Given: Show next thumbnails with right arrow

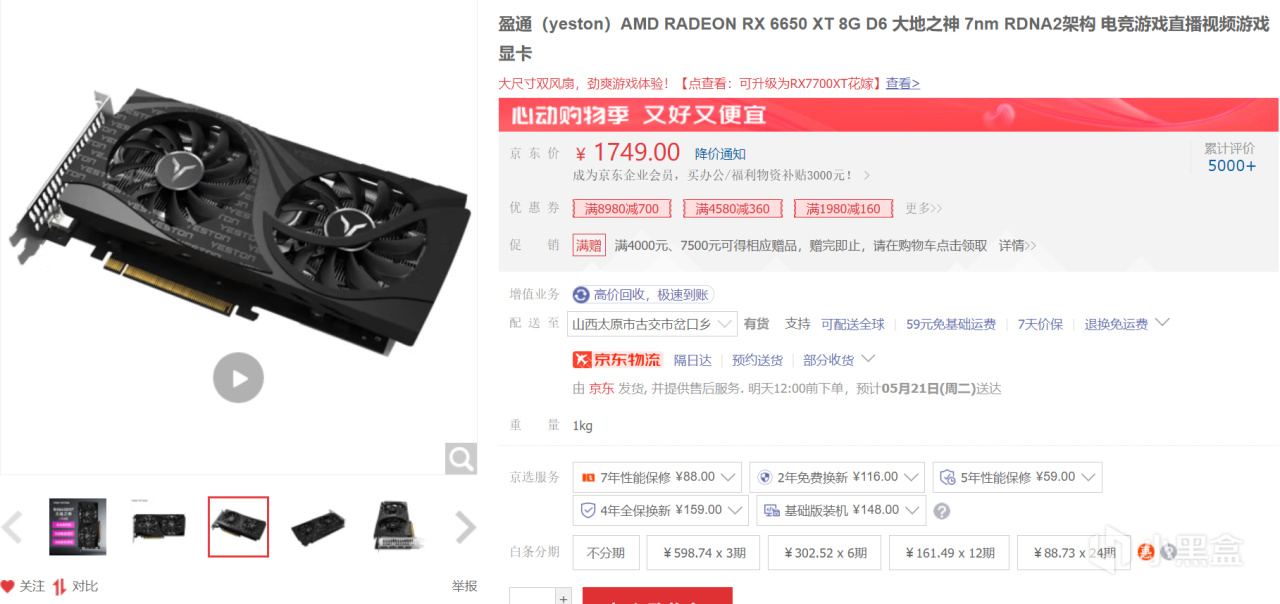Looking at the screenshot, I should pyautogui.click(x=465, y=526).
